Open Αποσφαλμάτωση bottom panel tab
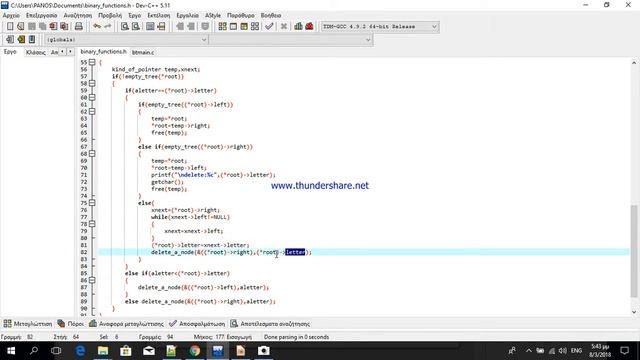Screen dimensions: 640x360 197,324
